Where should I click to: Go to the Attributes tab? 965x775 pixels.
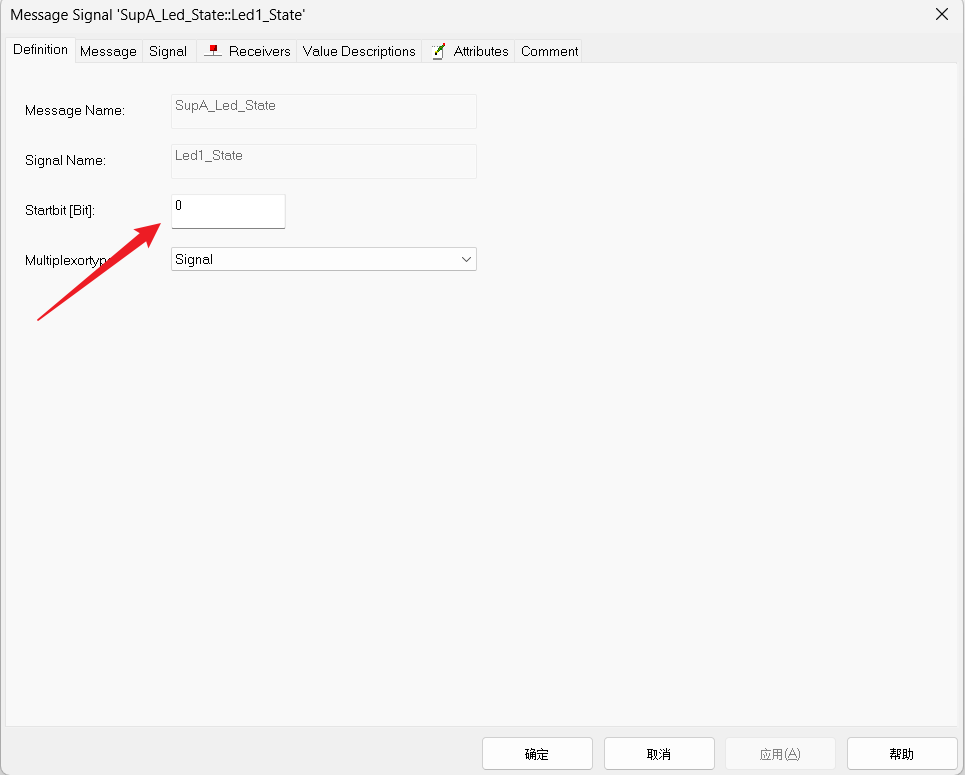click(x=469, y=51)
